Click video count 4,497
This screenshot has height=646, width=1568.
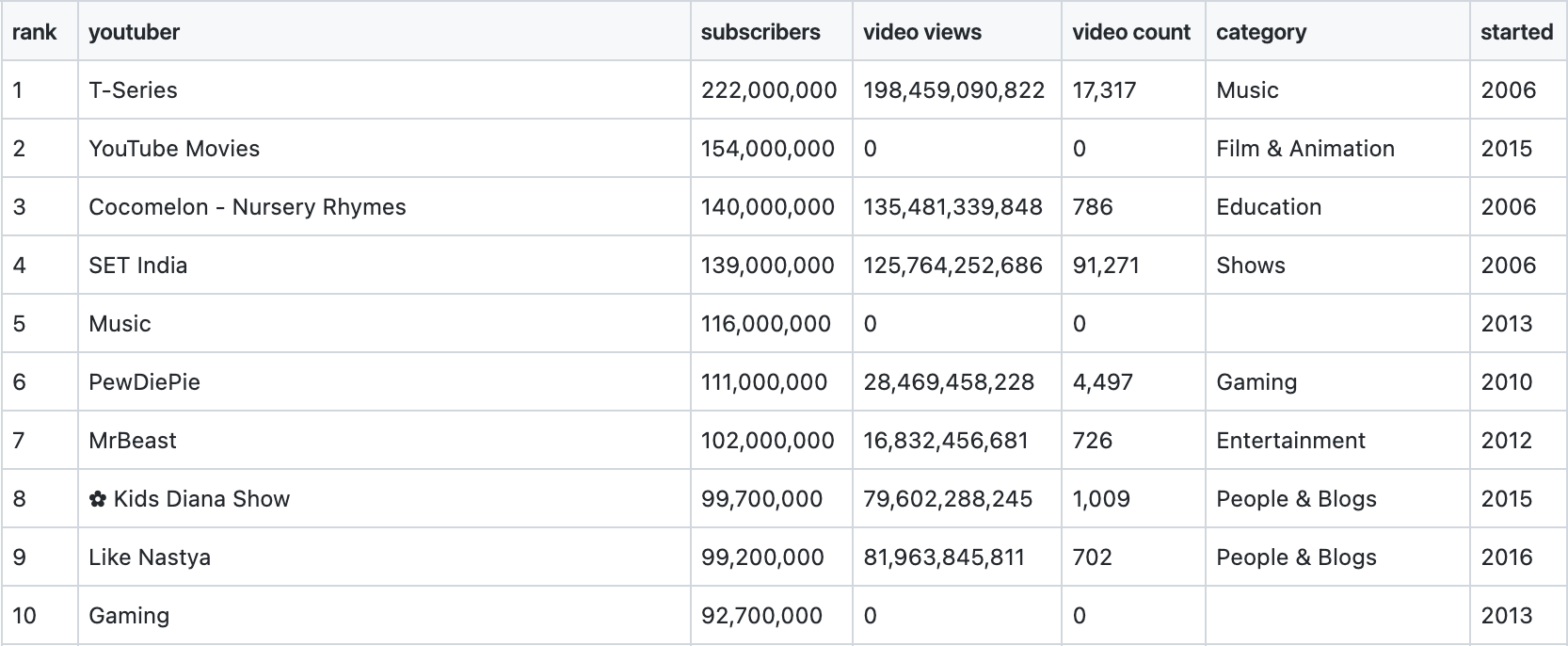pos(1103,382)
